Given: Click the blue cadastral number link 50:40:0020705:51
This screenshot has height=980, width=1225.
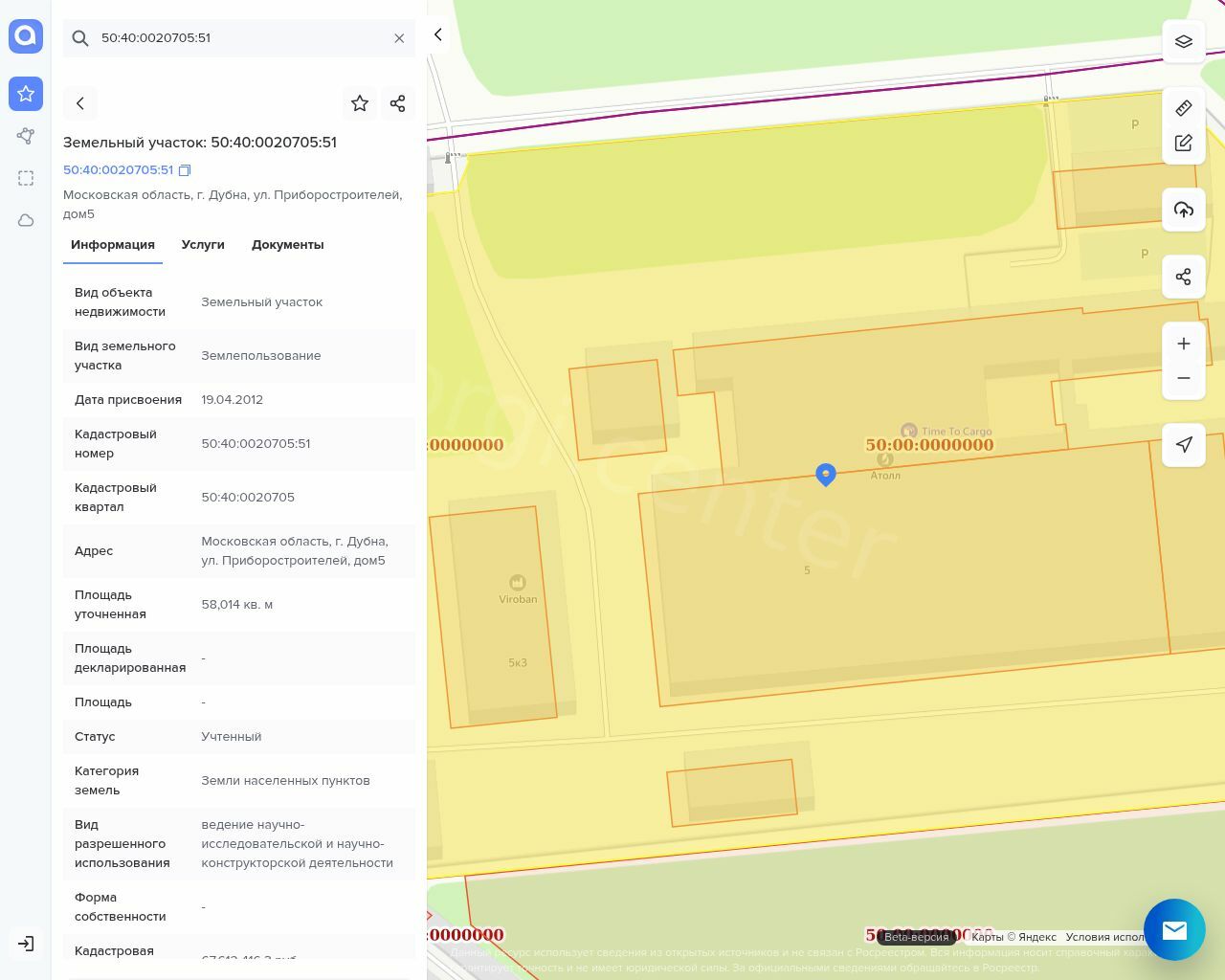Looking at the screenshot, I should point(118,170).
